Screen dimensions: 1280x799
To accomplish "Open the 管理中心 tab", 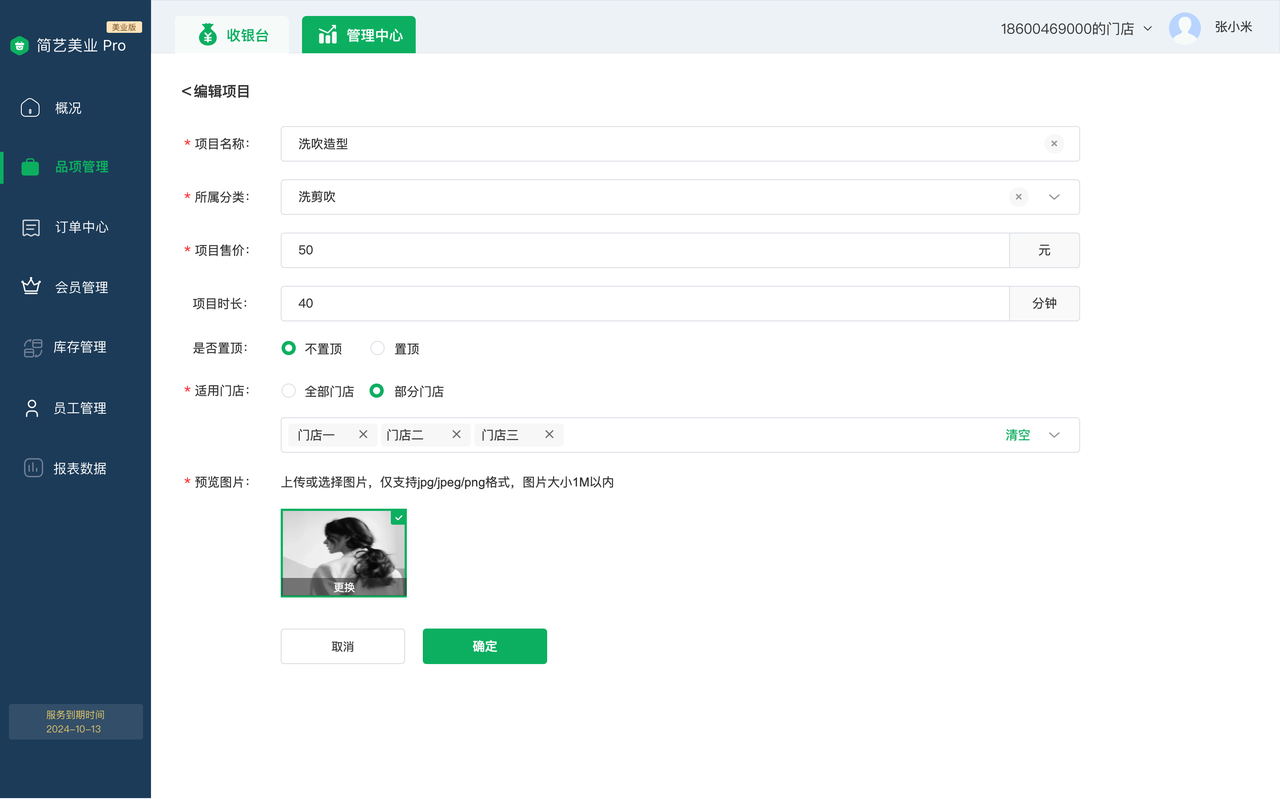I will tap(359, 35).
